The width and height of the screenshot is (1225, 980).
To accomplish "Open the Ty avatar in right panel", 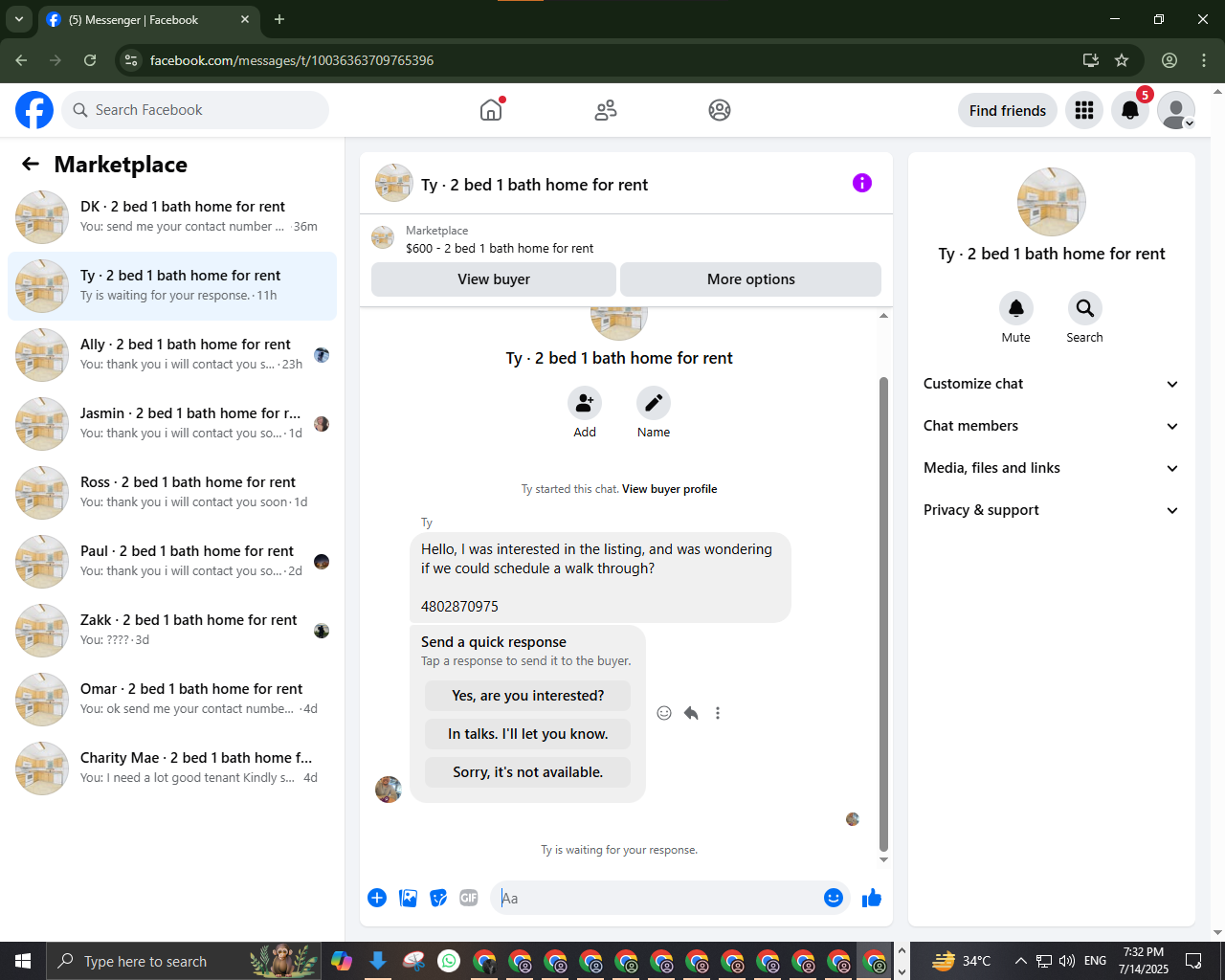I will [1052, 202].
